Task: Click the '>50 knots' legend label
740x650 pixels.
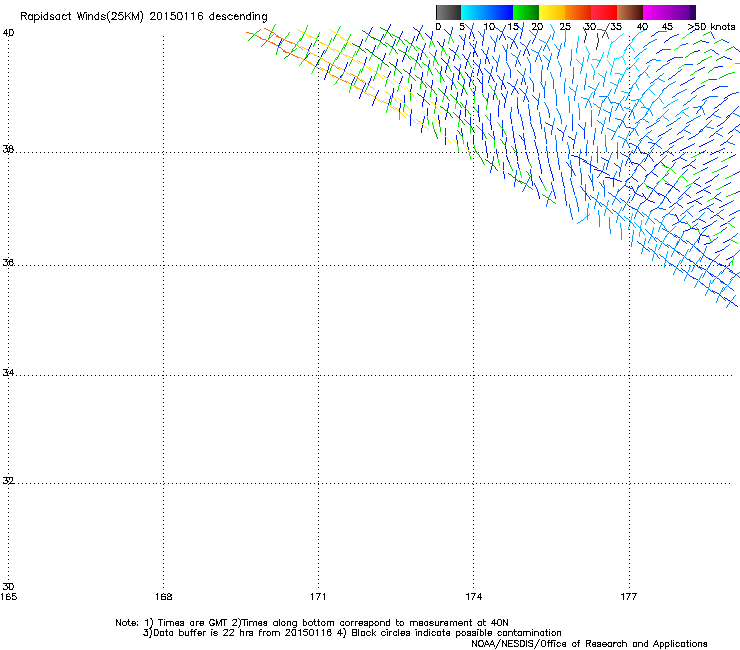Action: click(x=711, y=27)
